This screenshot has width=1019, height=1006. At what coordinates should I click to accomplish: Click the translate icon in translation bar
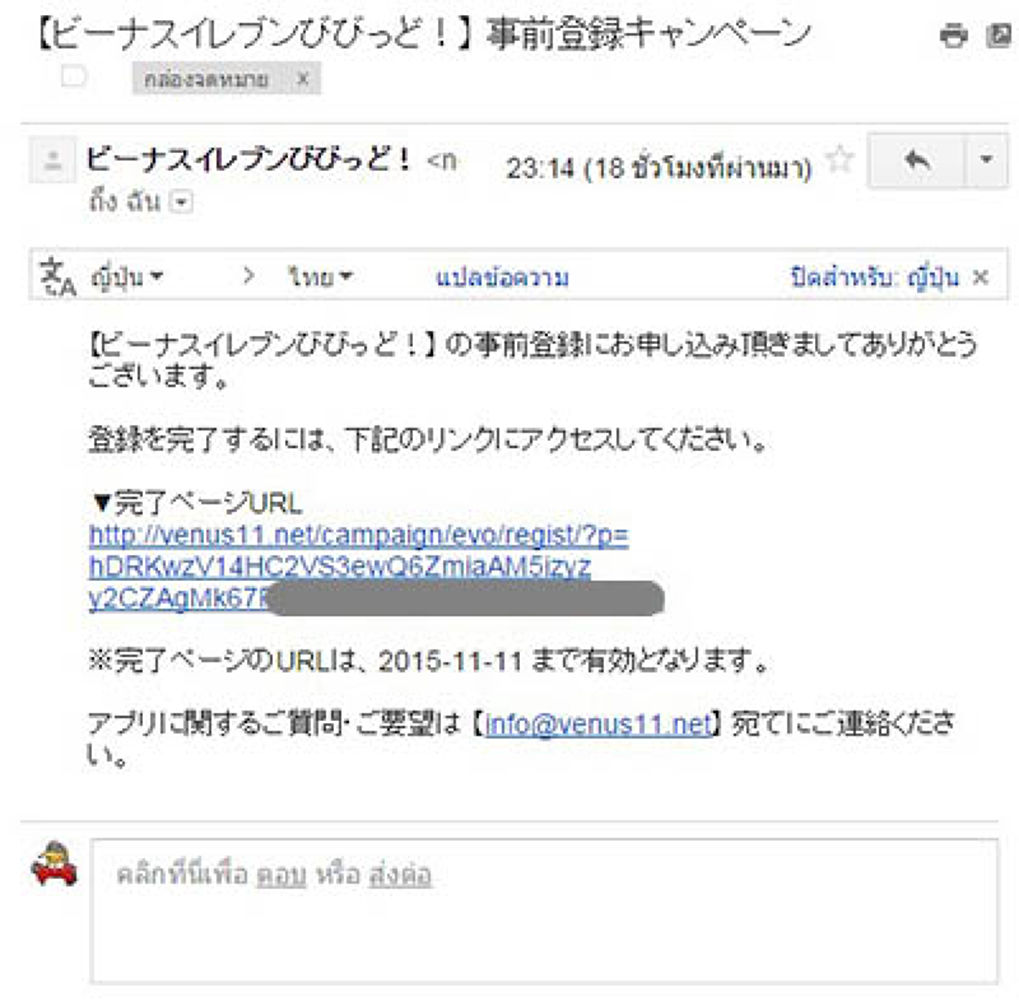[x=57, y=277]
